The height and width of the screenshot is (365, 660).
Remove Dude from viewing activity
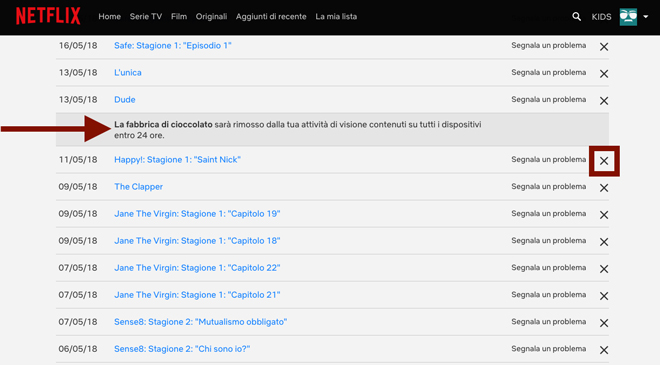(x=604, y=101)
